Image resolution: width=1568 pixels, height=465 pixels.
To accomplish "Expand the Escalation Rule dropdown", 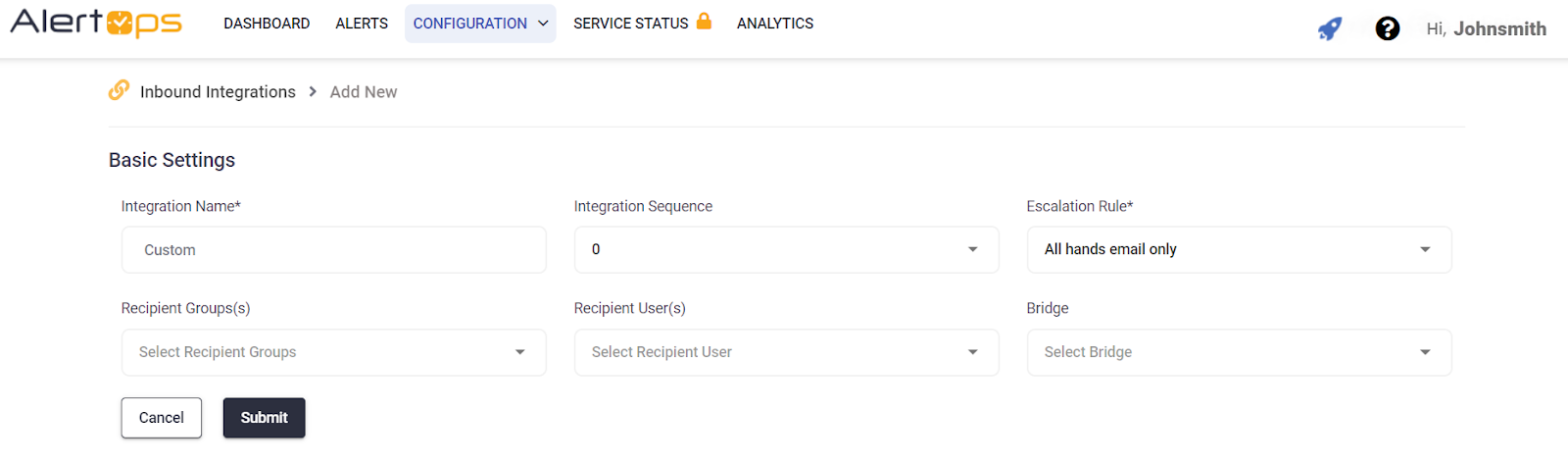I will tap(1239, 250).
